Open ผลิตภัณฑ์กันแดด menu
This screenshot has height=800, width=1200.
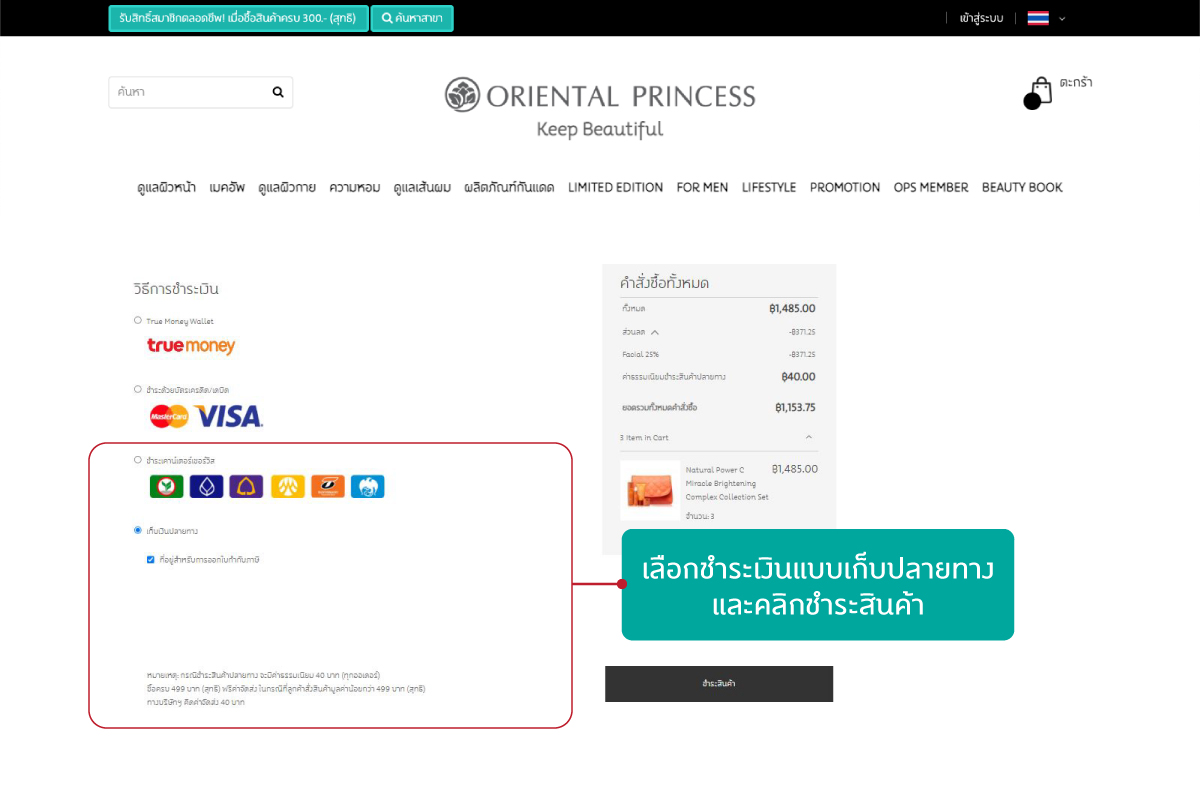[x=509, y=187]
